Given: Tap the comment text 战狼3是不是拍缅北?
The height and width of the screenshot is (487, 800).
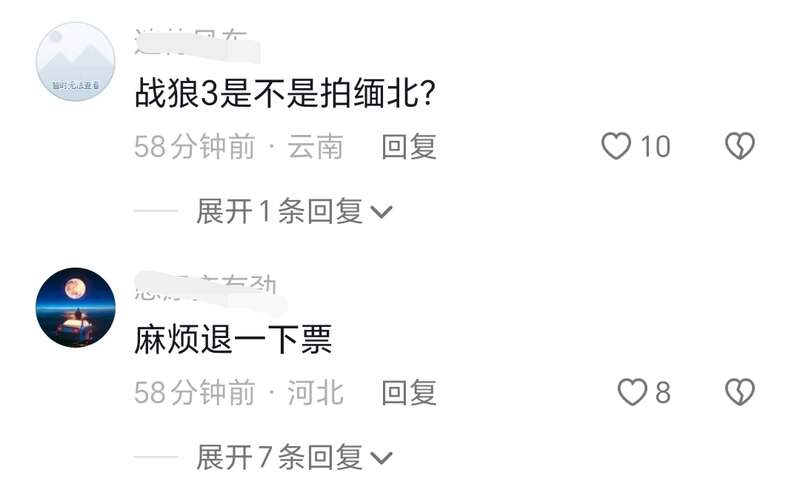Looking at the screenshot, I should [285, 93].
